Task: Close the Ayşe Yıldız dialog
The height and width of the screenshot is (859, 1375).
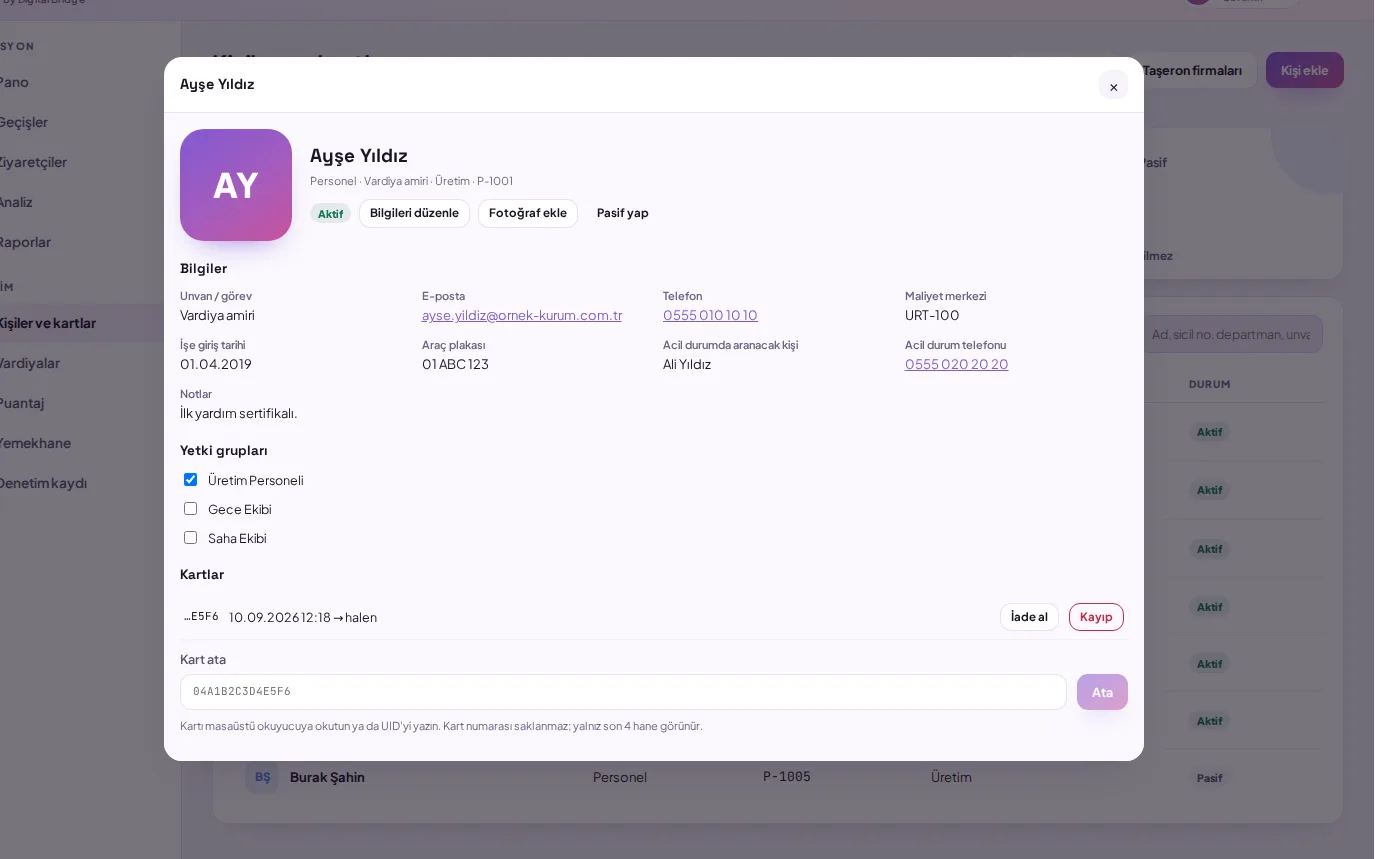Action: (x=1113, y=86)
